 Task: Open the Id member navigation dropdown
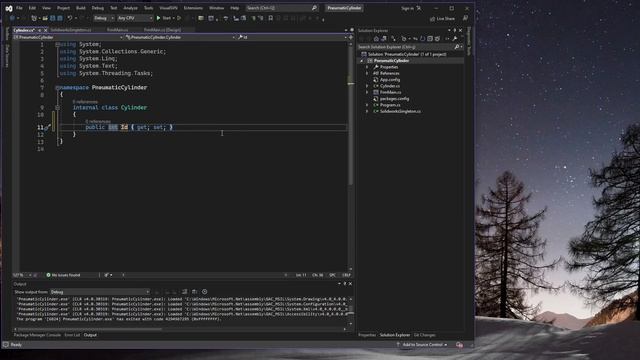point(292,37)
